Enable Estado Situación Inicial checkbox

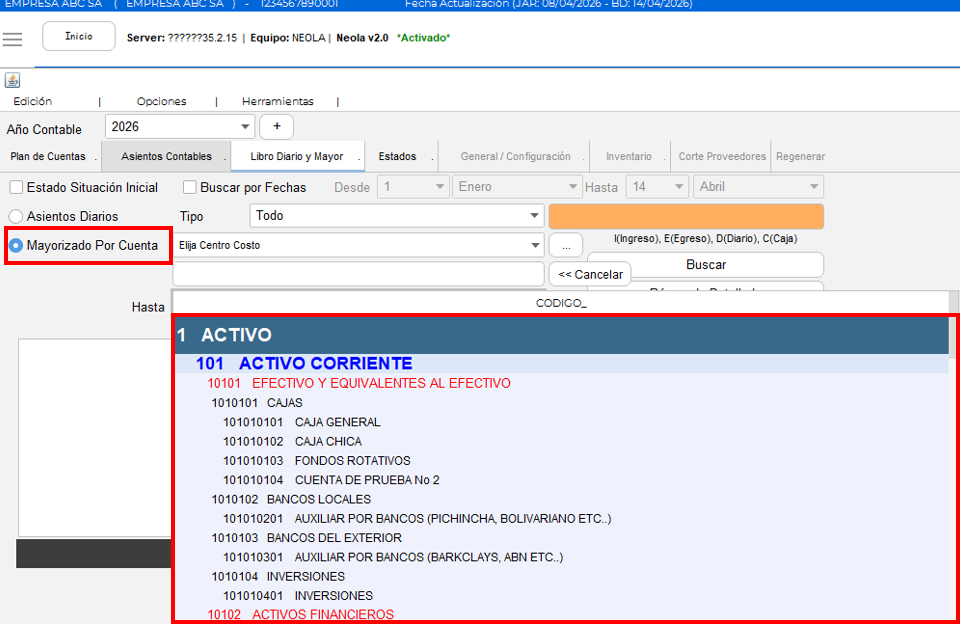tap(17, 187)
